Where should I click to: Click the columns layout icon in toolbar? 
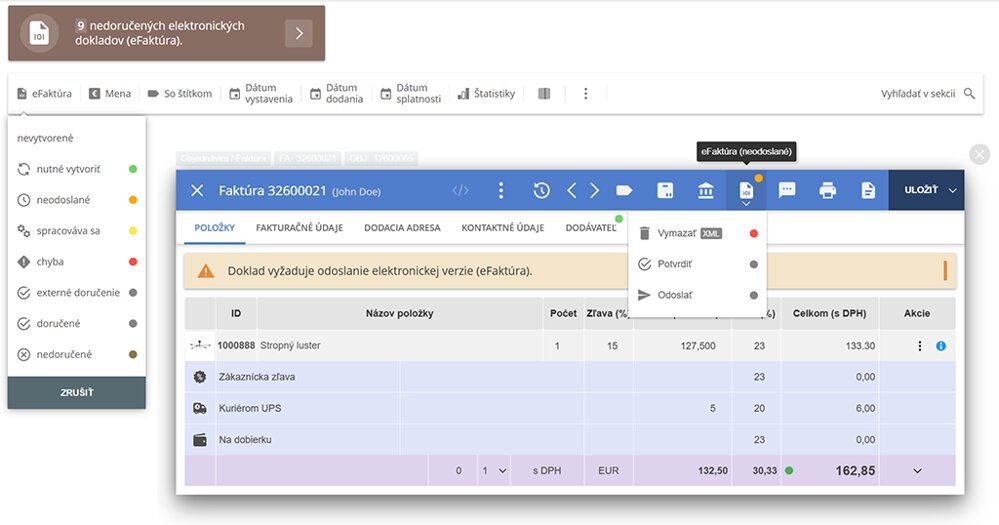[544, 94]
